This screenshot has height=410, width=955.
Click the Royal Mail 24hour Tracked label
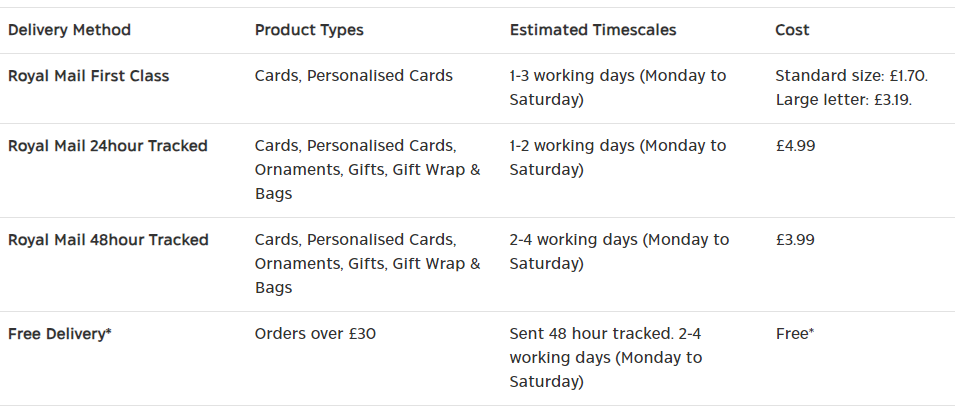pos(108,146)
